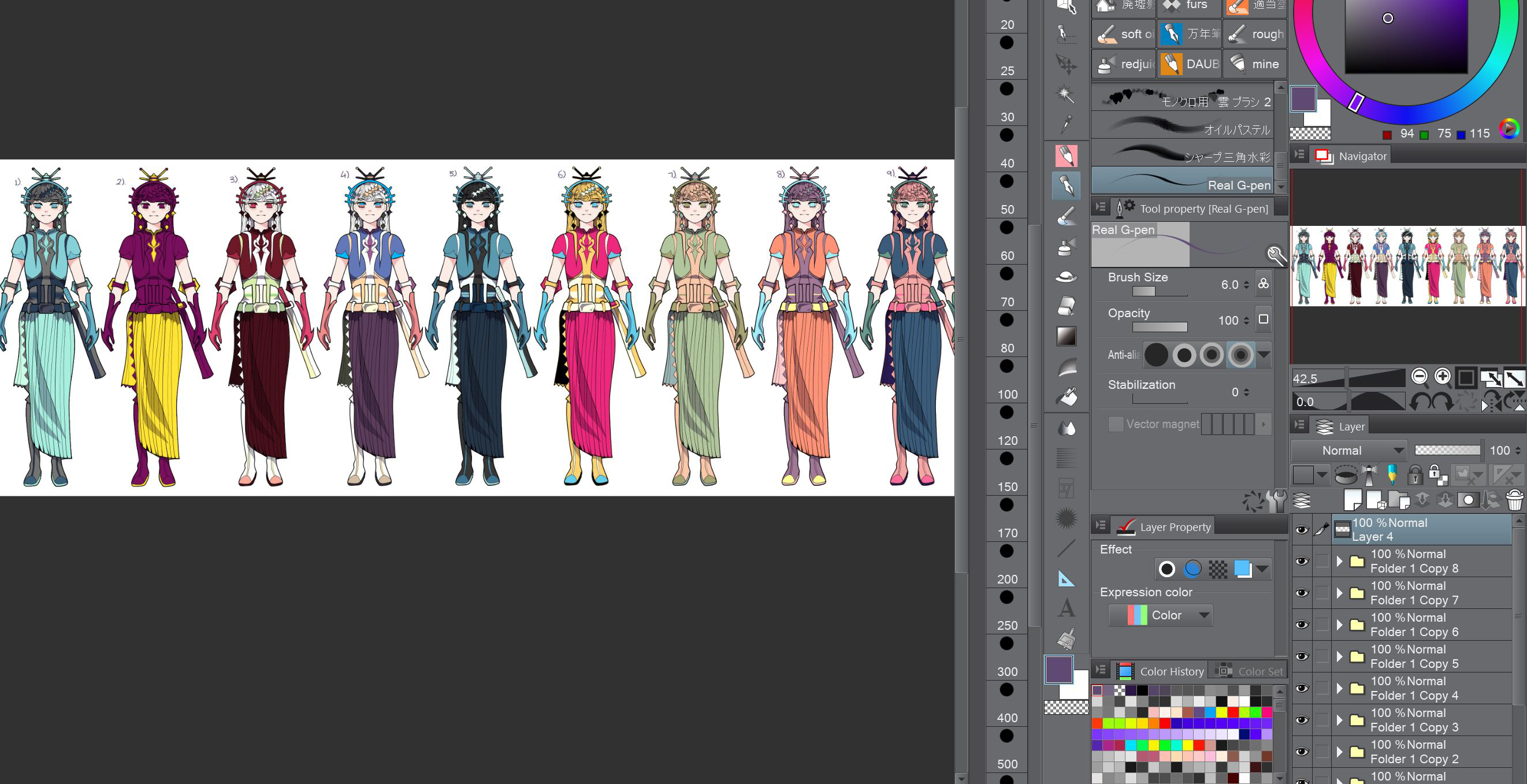Expand Folder 1 Copy 6

coord(1339,625)
